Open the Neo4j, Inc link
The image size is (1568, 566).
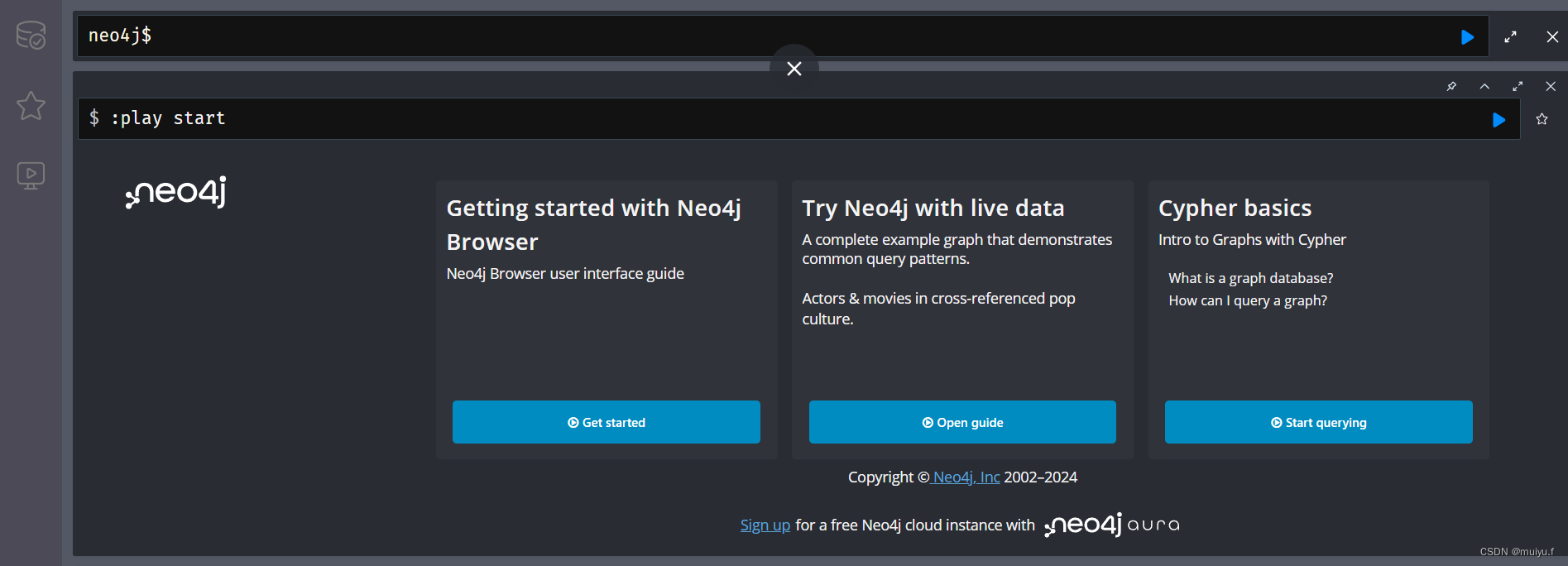(966, 477)
